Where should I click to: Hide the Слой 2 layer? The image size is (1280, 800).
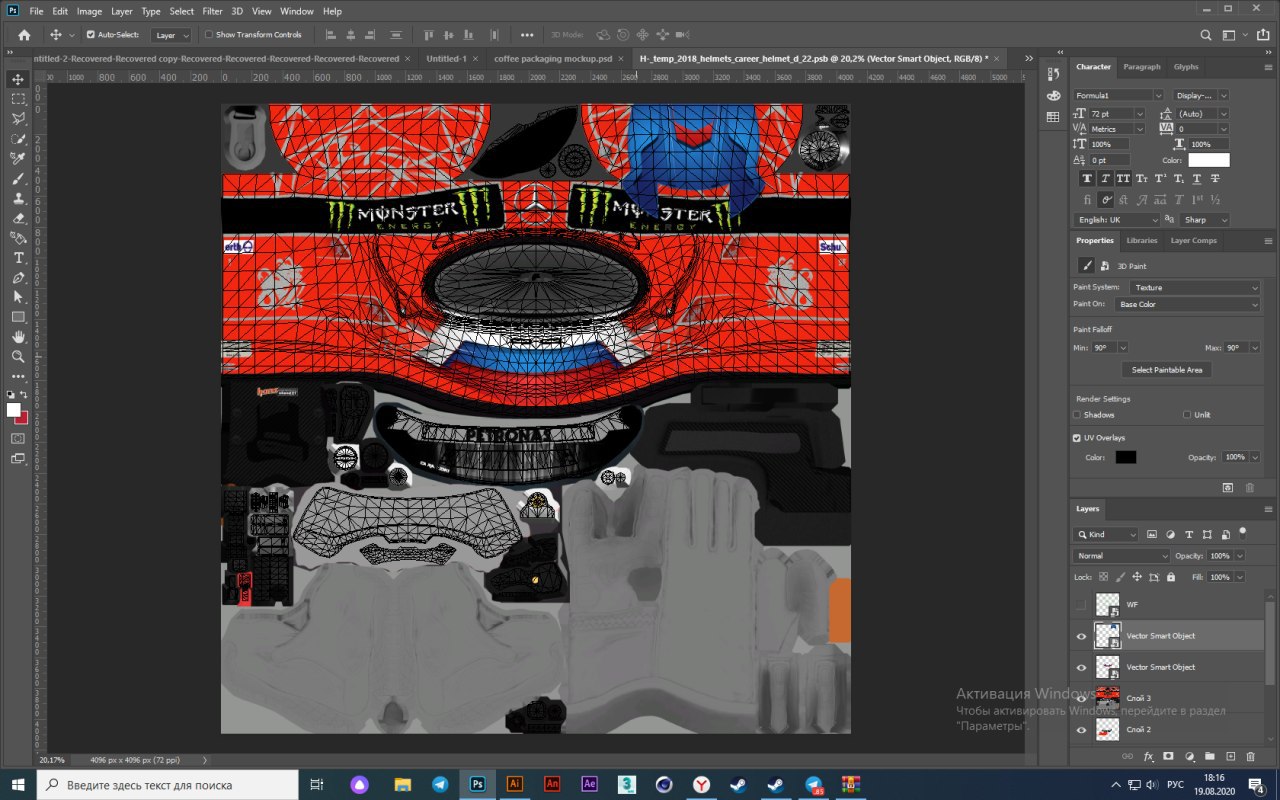(x=1081, y=730)
